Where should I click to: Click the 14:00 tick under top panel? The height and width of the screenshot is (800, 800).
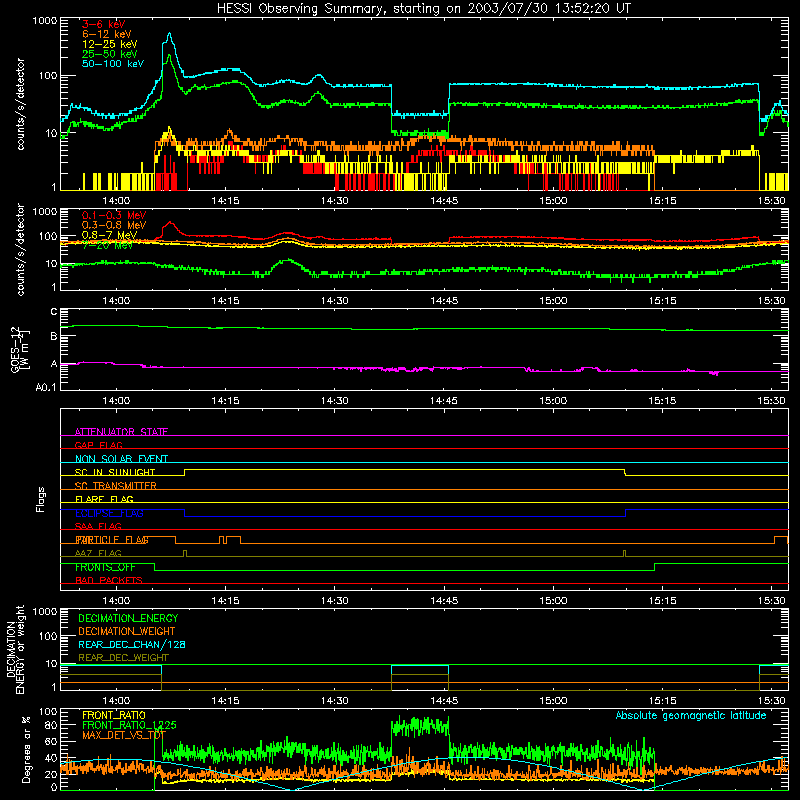[116, 201]
